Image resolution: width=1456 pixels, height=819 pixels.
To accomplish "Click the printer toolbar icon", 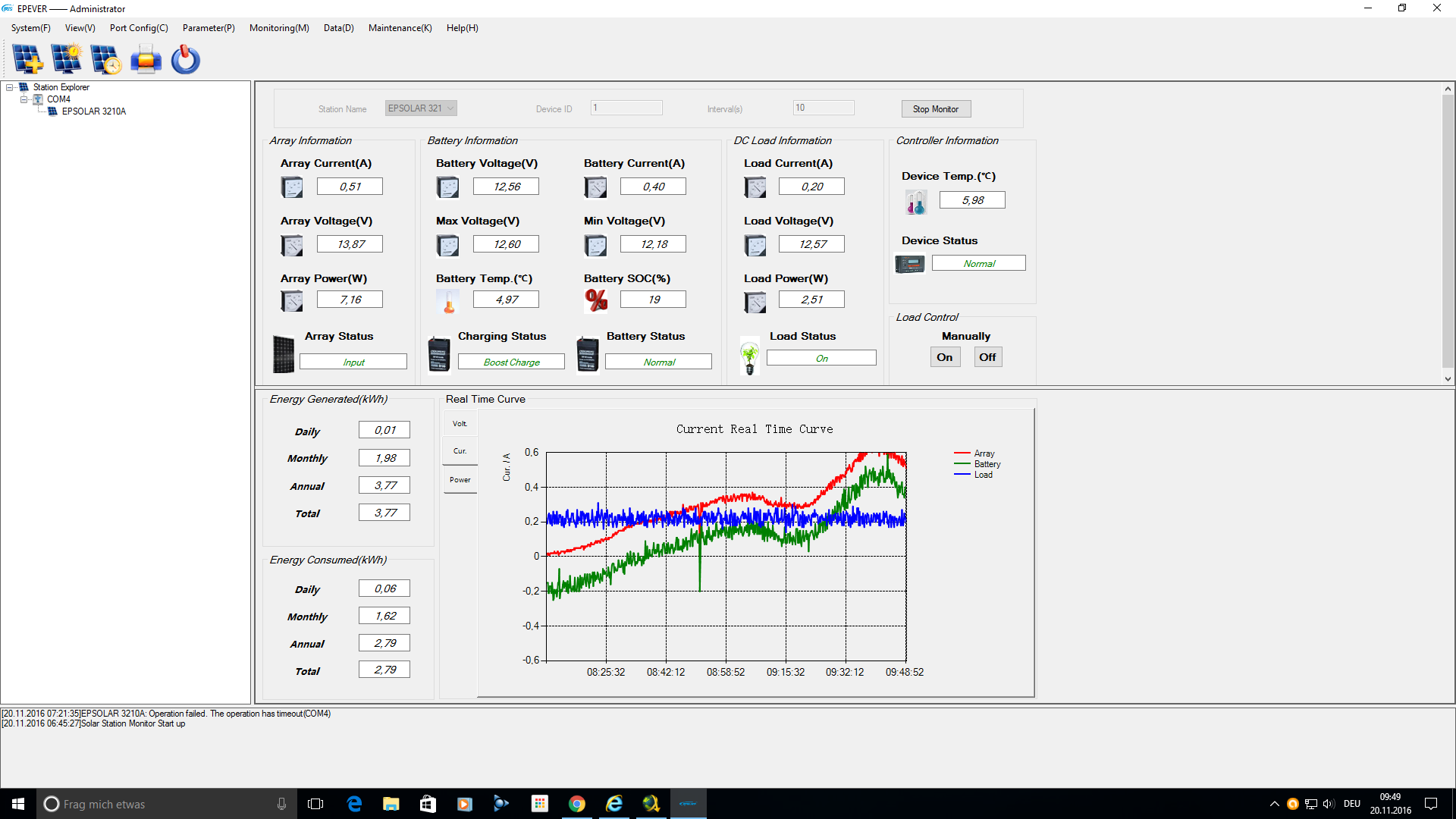I will (146, 59).
